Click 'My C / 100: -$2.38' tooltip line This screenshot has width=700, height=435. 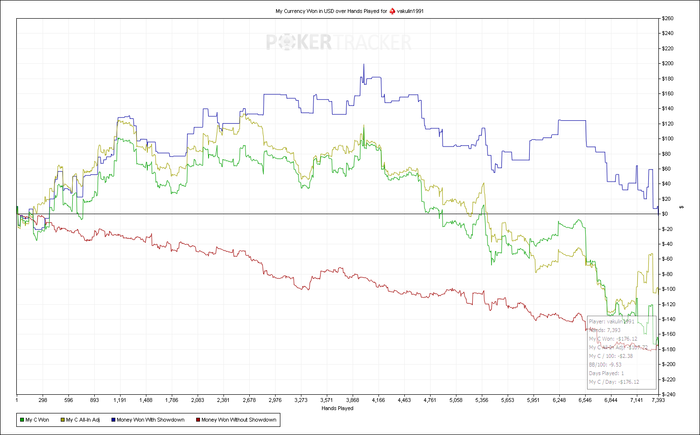[x=611, y=356]
